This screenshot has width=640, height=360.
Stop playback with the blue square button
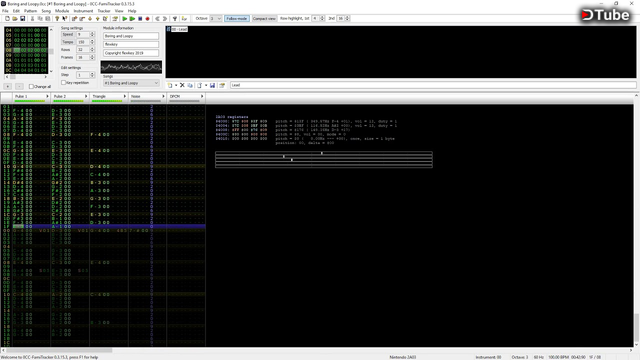pyautogui.click(x=140, y=19)
